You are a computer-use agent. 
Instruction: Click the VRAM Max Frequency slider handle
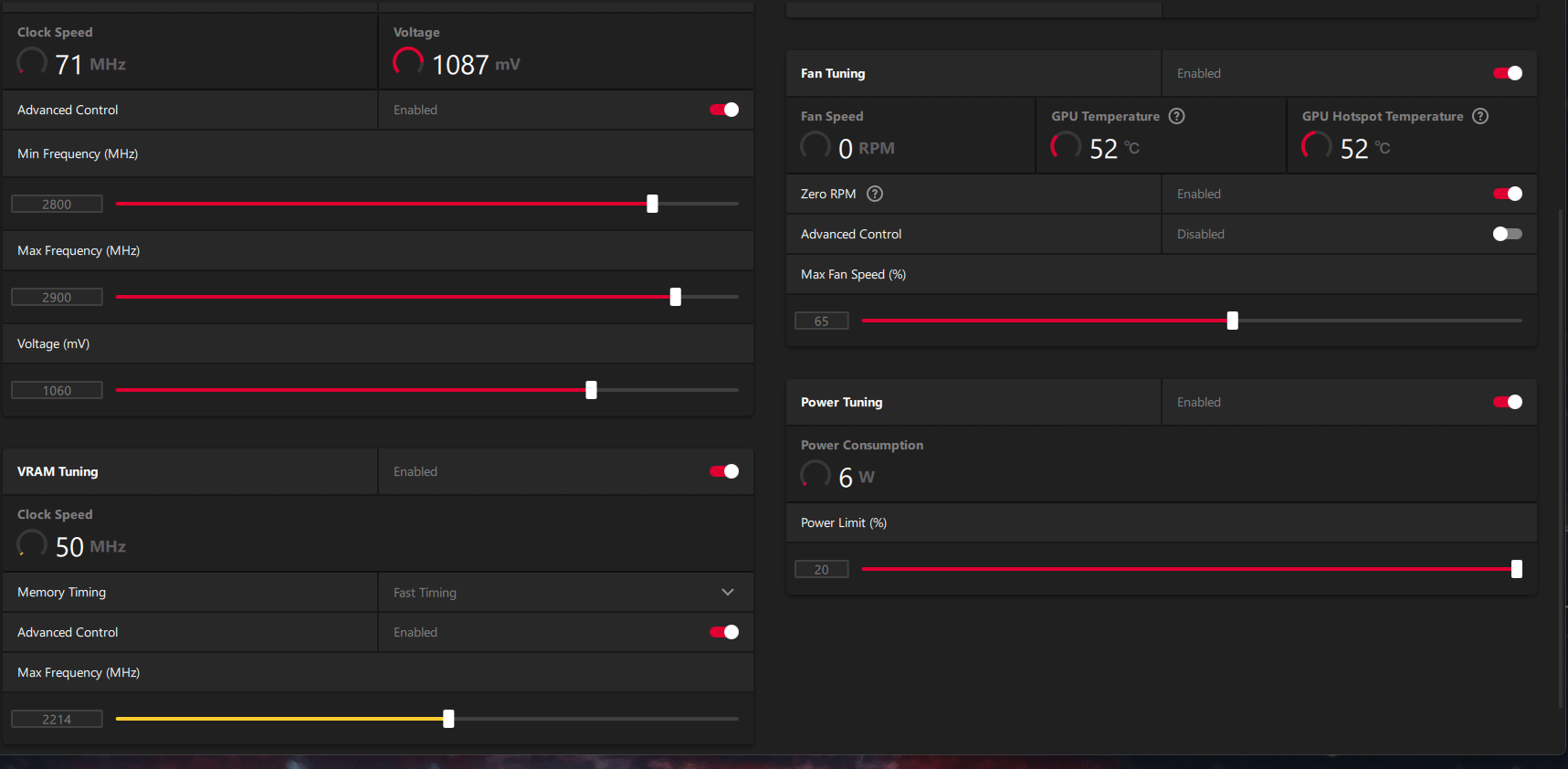(x=448, y=719)
